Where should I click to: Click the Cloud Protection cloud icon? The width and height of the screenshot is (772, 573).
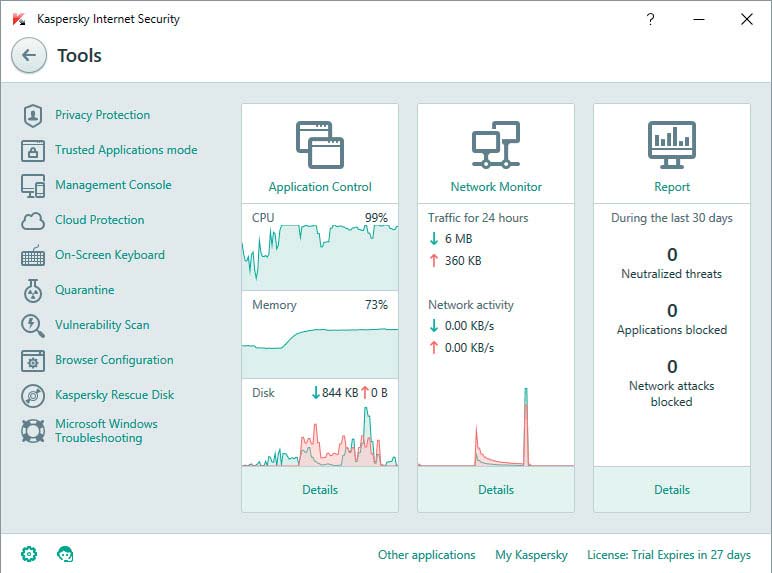tap(32, 221)
